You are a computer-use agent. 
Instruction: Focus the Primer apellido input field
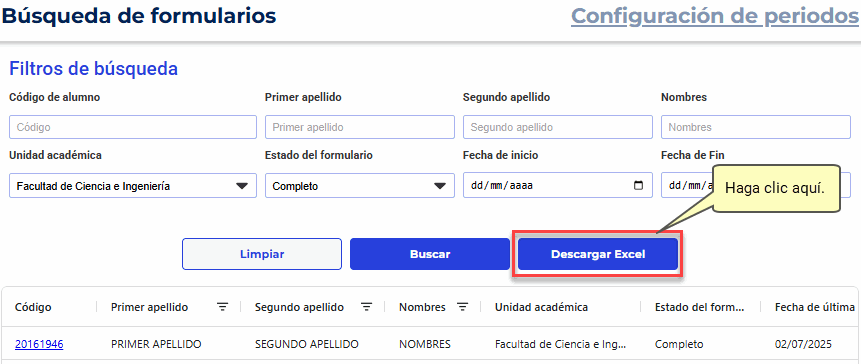[360, 127]
